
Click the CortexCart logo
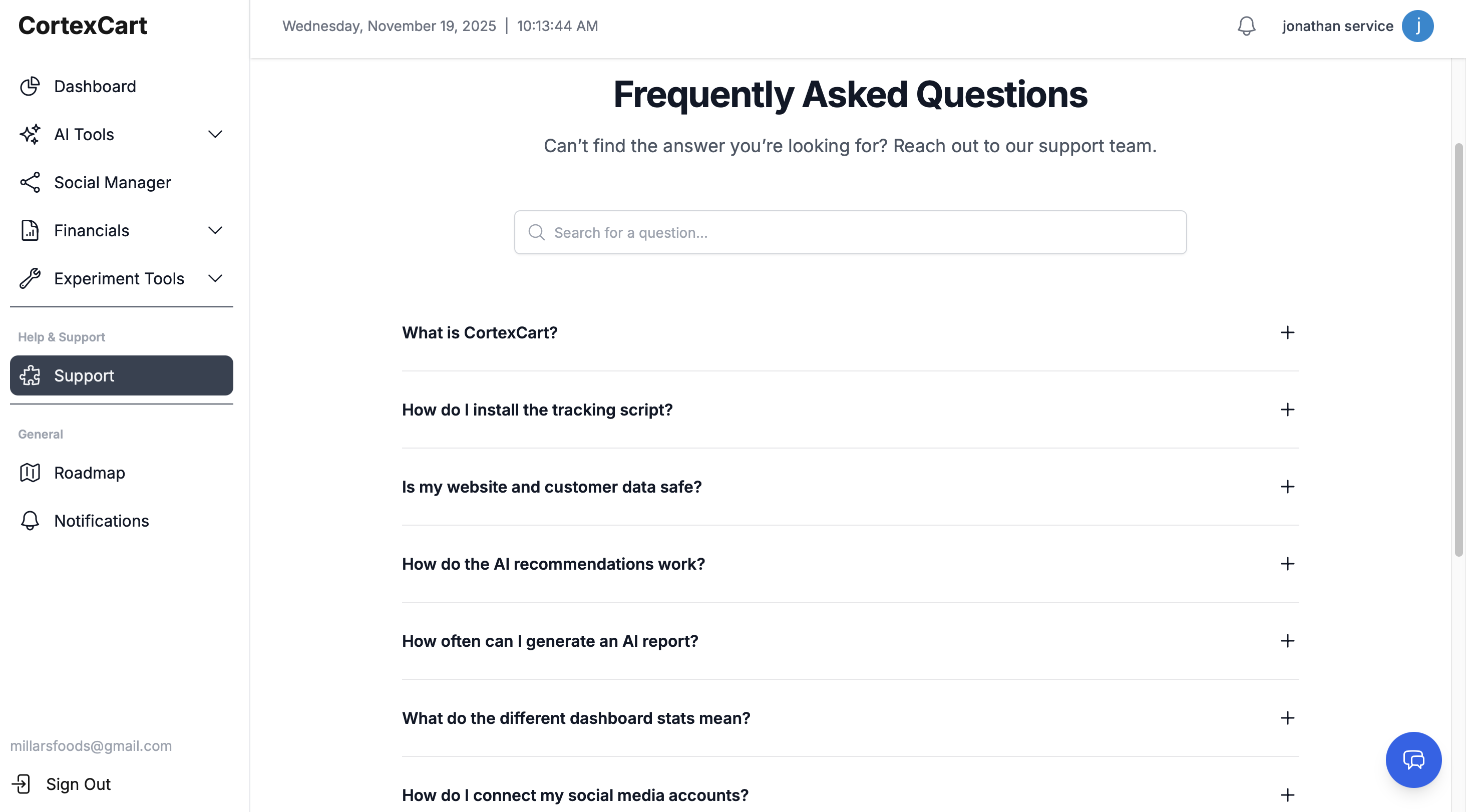tap(83, 25)
